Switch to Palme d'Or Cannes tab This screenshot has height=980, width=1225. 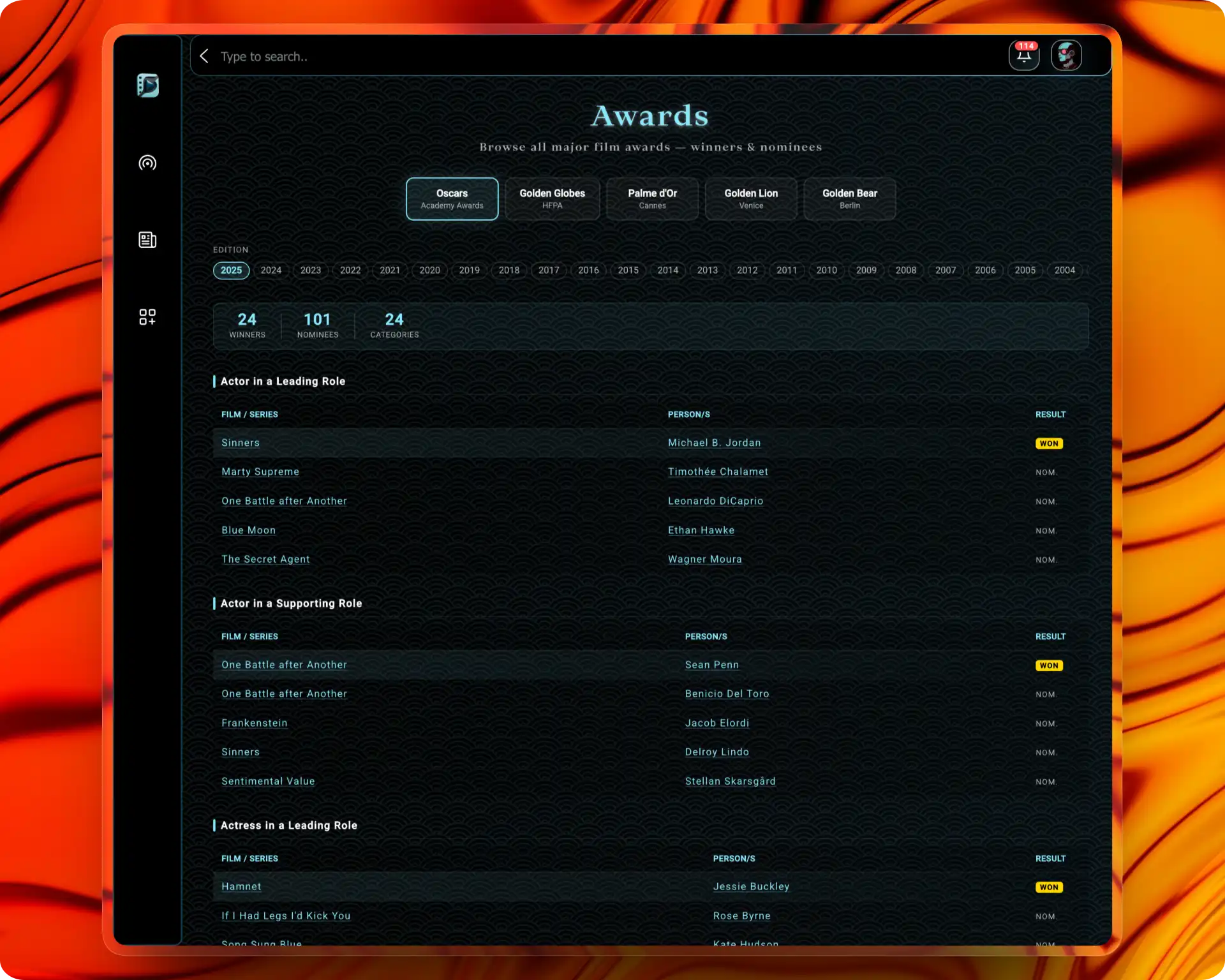tap(651, 198)
